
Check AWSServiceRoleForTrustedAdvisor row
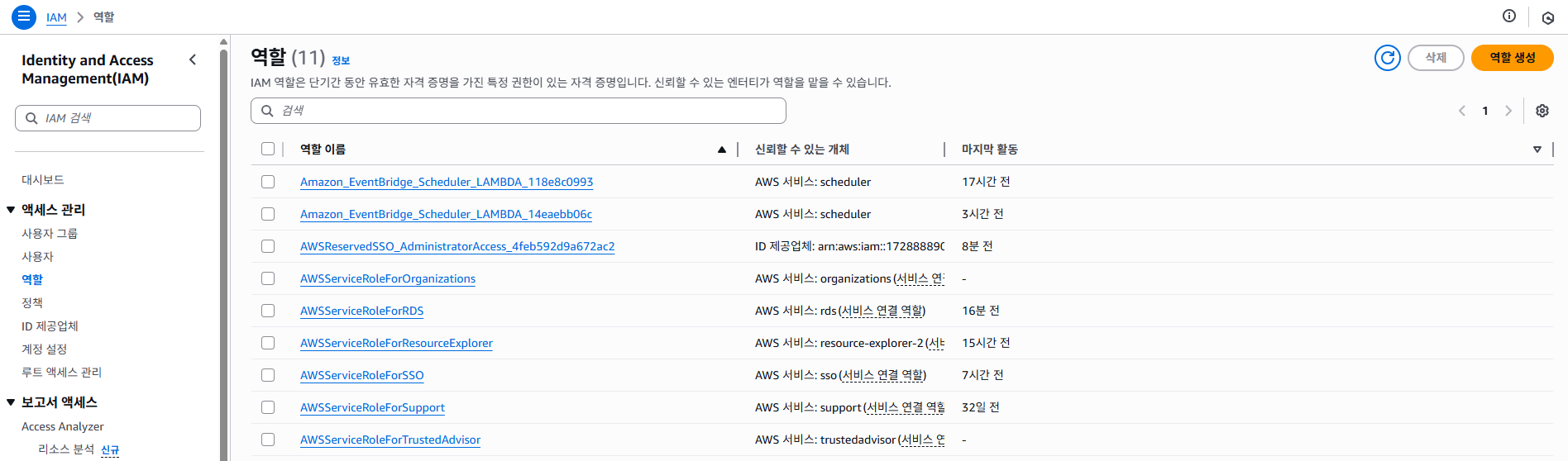[x=268, y=440]
